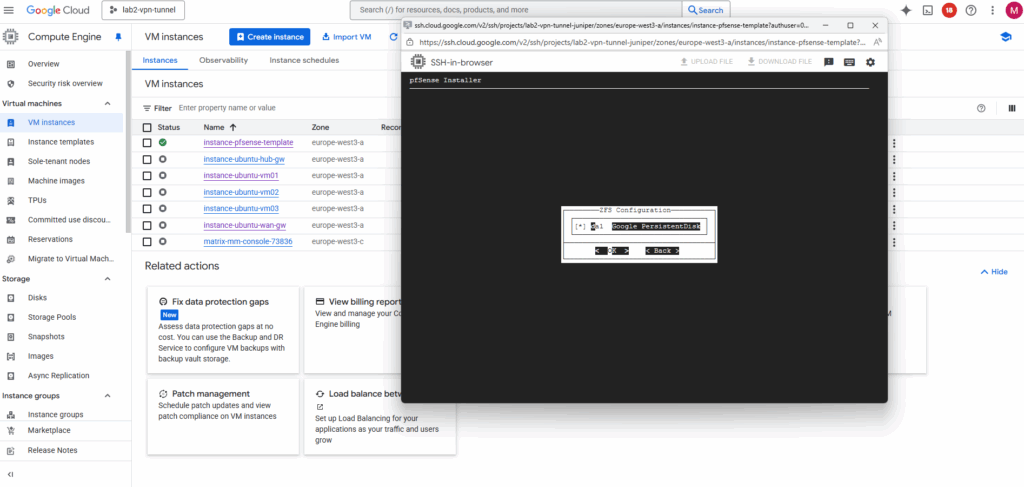Open the Fix data protection gaps card
1024x487 pixels.
pyautogui.click(x=223, y=330)
